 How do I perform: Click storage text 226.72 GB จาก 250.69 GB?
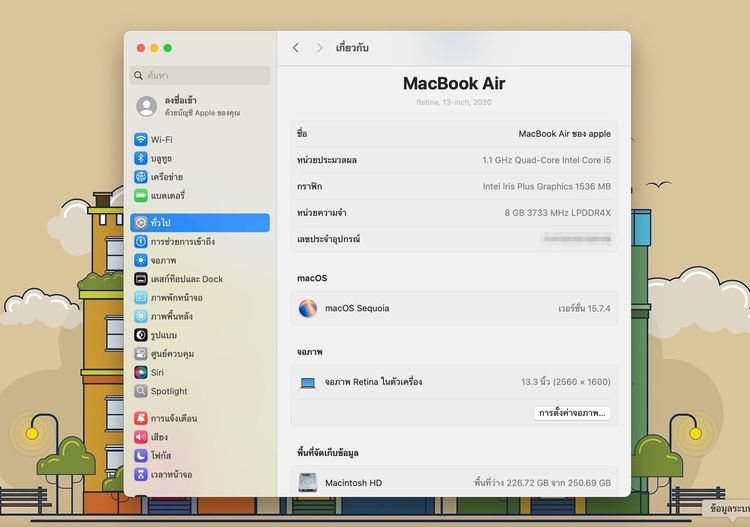(x=542, y=483)
